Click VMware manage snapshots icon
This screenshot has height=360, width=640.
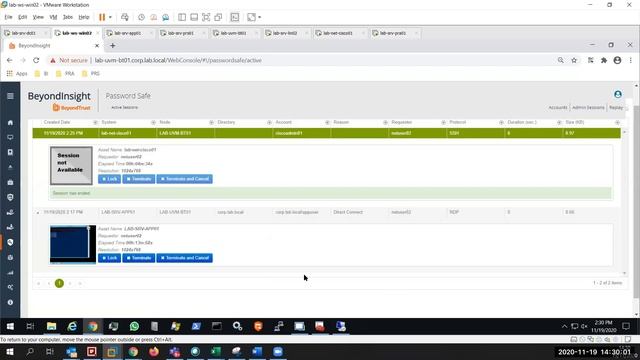click(x=165, y=17)
